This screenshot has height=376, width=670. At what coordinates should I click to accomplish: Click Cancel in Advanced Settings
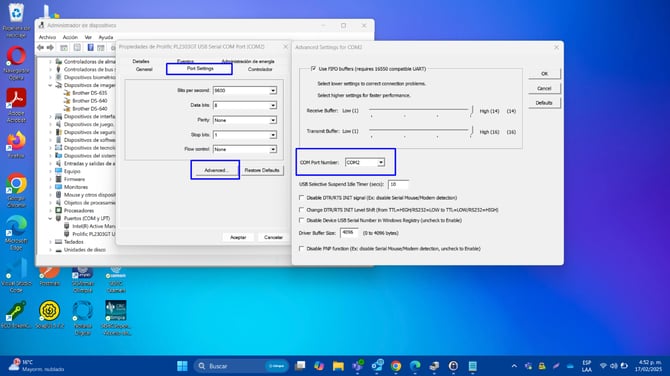[x=544, y=88]
